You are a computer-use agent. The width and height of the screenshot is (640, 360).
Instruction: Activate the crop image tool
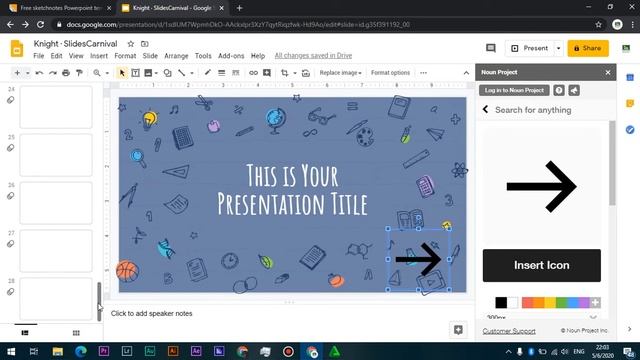pyautogui.click(x=284, y=73)
